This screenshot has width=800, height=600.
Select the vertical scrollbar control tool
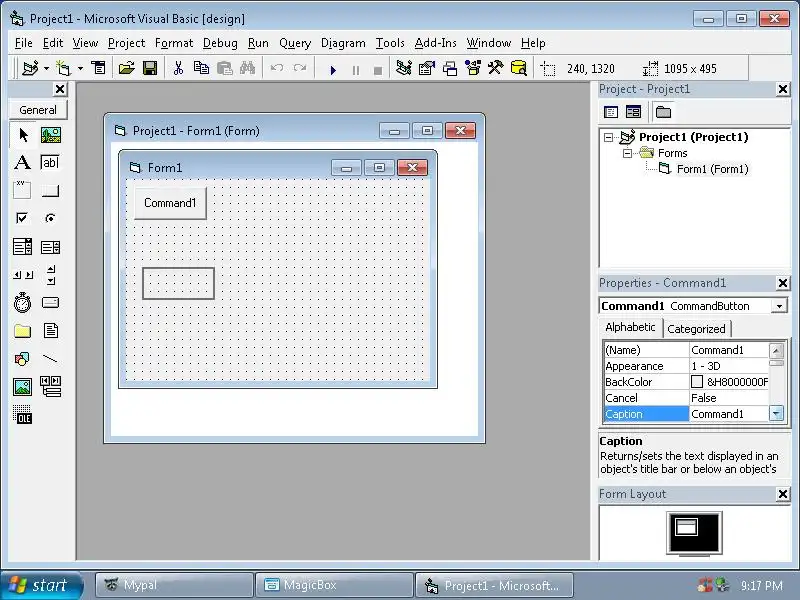pos(51,275)
